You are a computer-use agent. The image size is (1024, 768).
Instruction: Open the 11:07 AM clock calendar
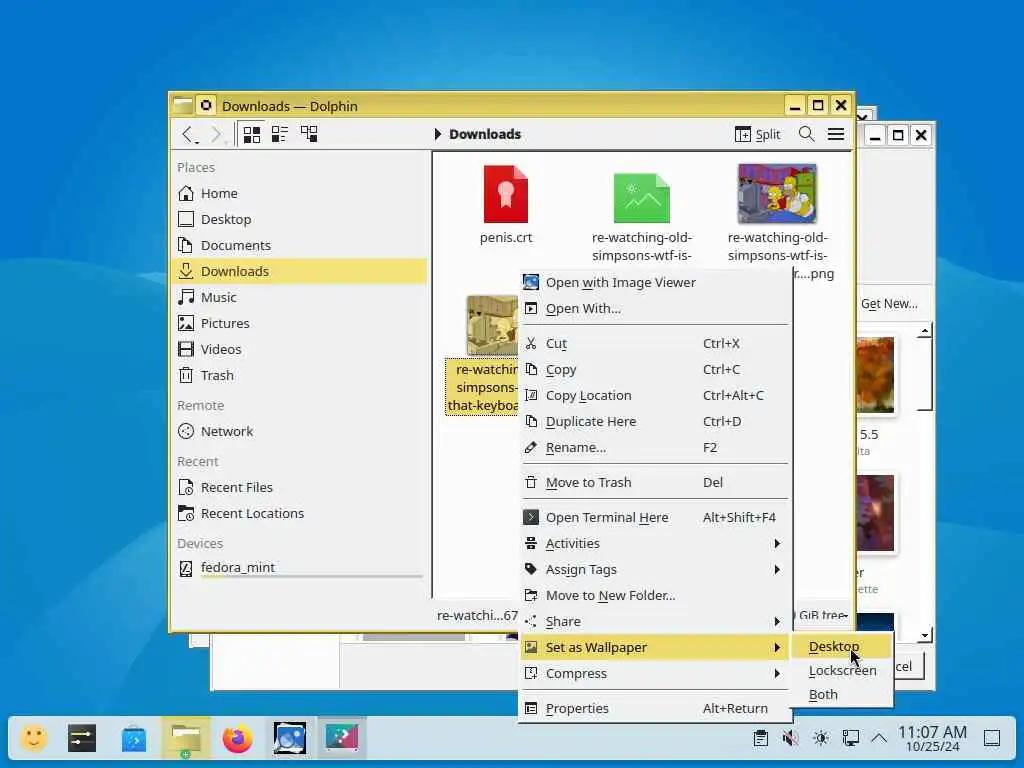[933, 739]
